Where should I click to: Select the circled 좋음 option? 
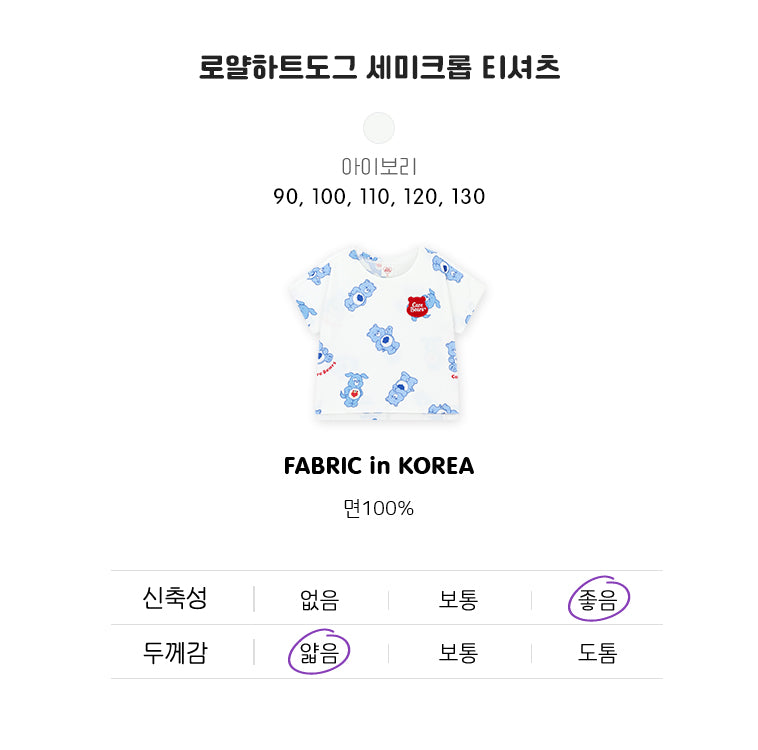click(x=599, y=599)
